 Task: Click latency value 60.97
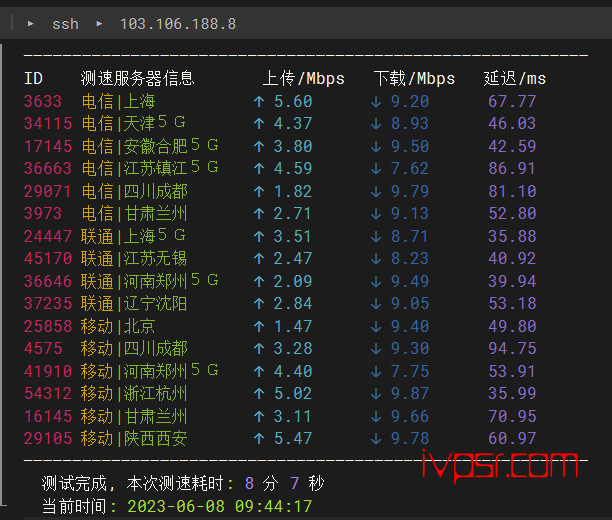pyautogui.click(x=512, y=438)
